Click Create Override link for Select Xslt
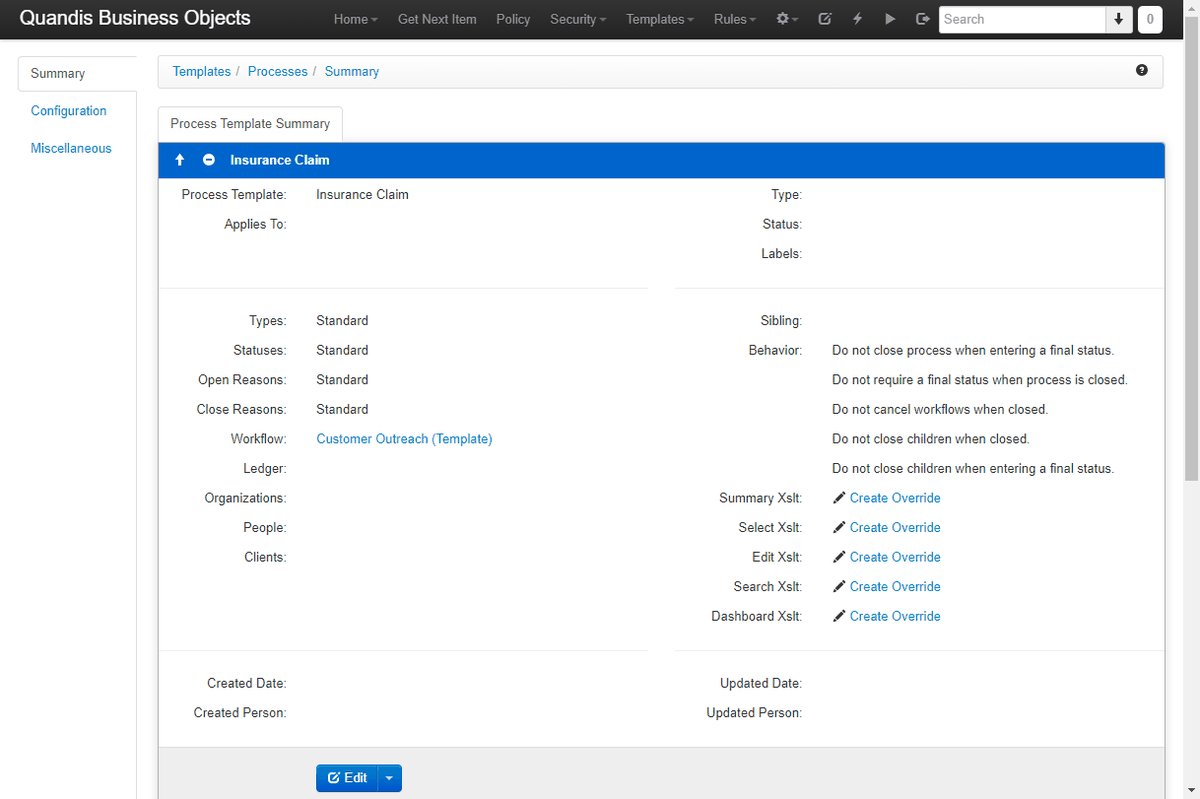Screen dimensions: 1200x799 (x=895, y=527)
